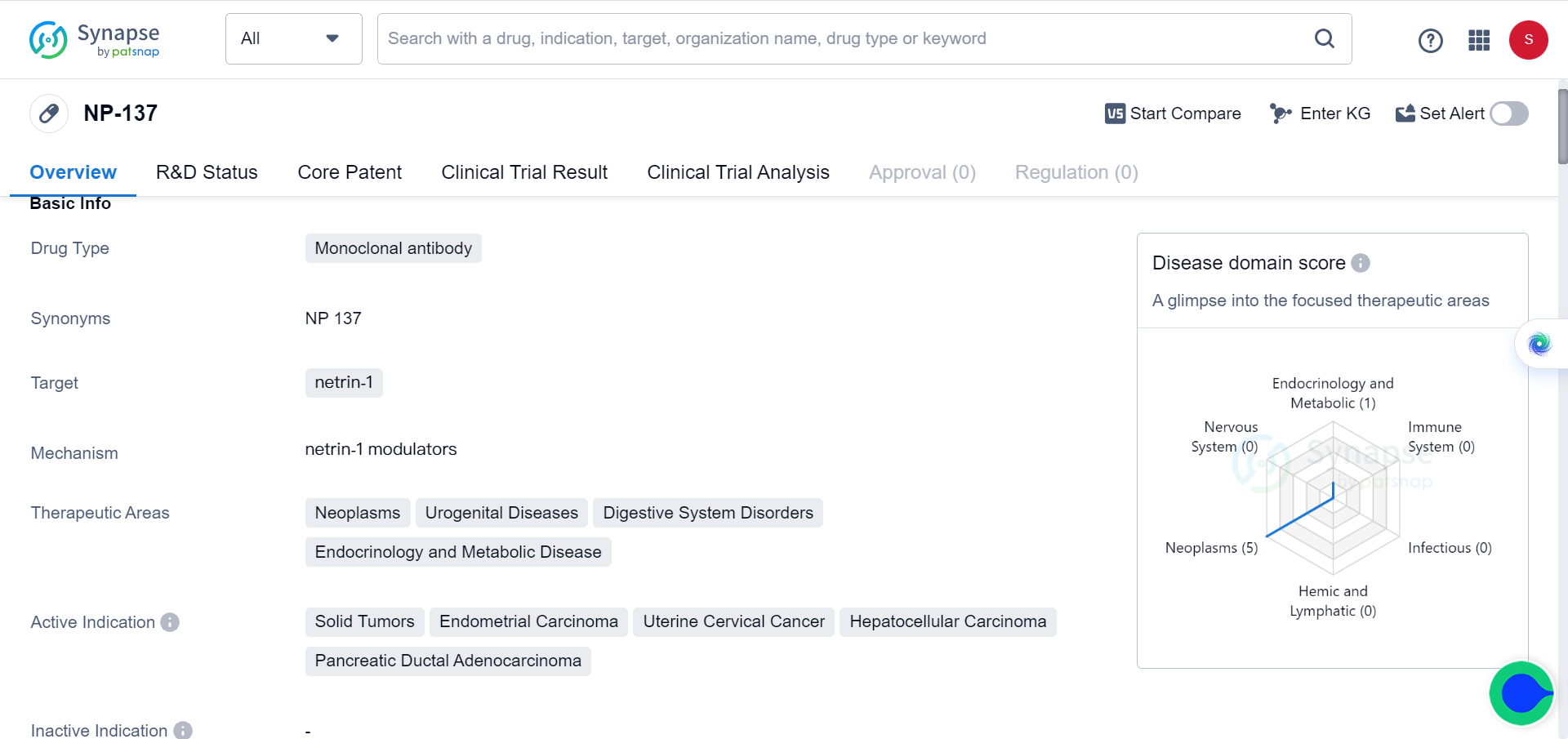Focus the drug search input field
Image resolution: width=1568 pixels, height=739 pixels.
[841, 38]
